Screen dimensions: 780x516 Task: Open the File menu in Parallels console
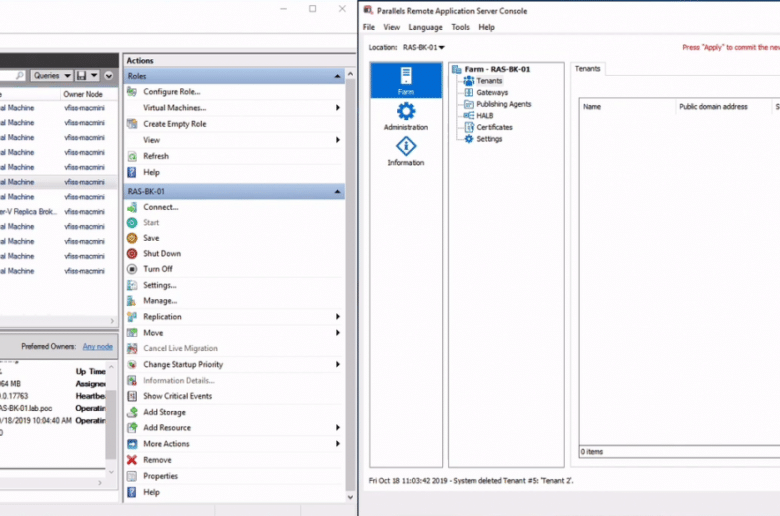click(x=369, y=27)
